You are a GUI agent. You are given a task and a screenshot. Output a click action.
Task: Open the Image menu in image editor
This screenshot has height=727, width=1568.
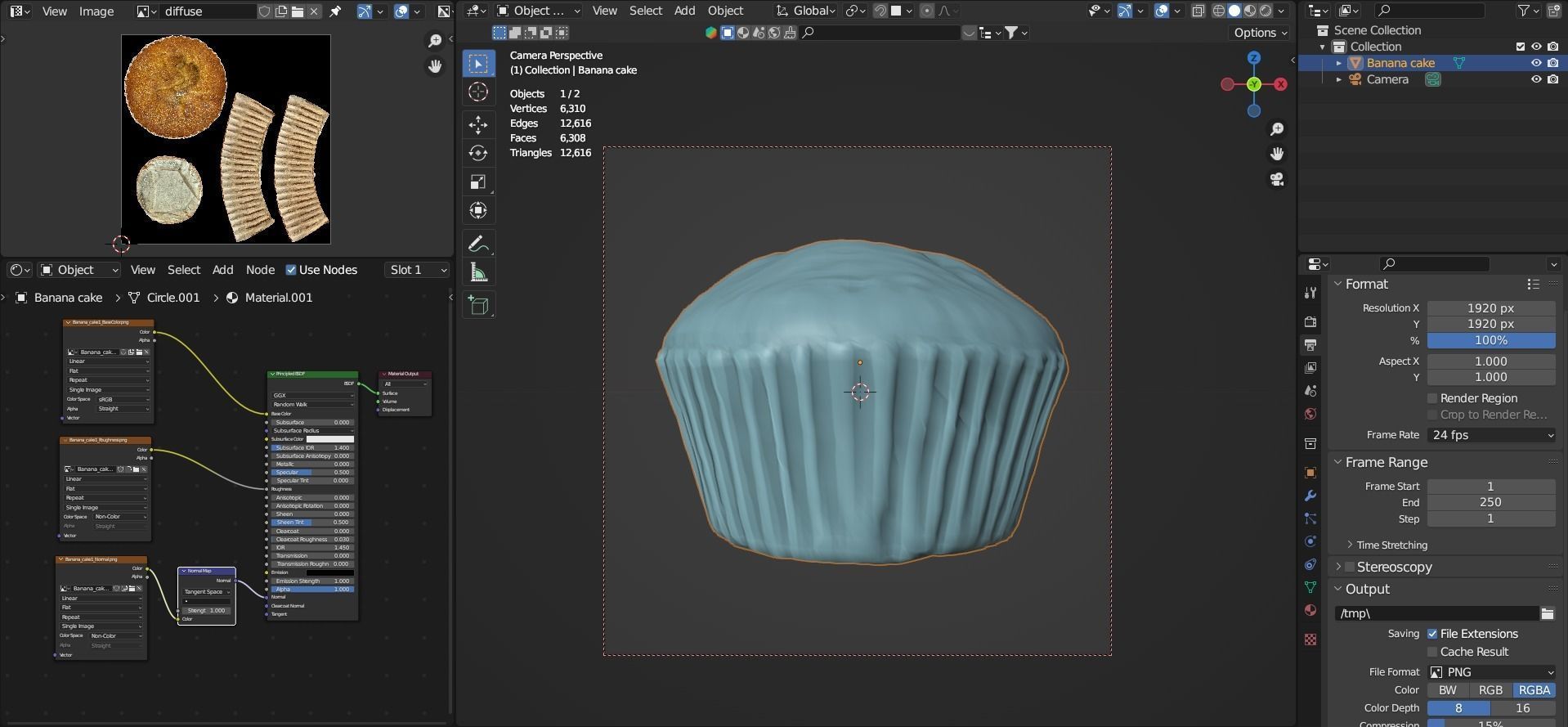click(x=96, y=11)
